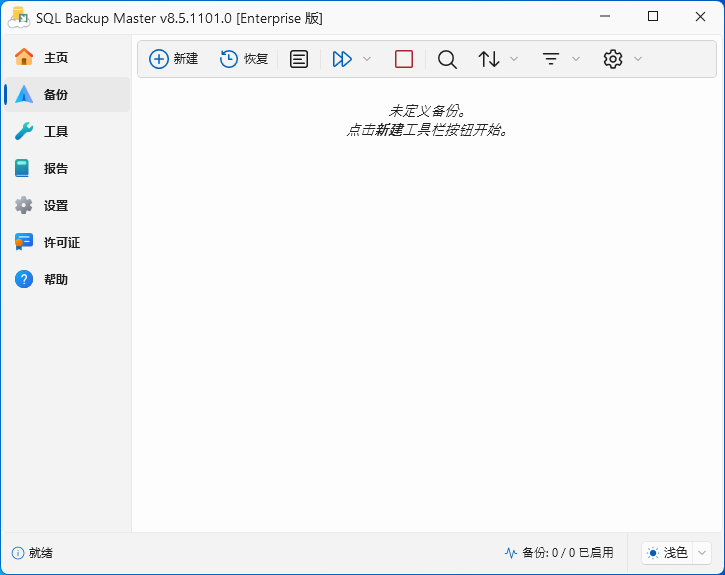Expand the sort options dropdown arrow
Image resolution: width=725 pixels, height=575 pixels.
[x=514, y=59]
